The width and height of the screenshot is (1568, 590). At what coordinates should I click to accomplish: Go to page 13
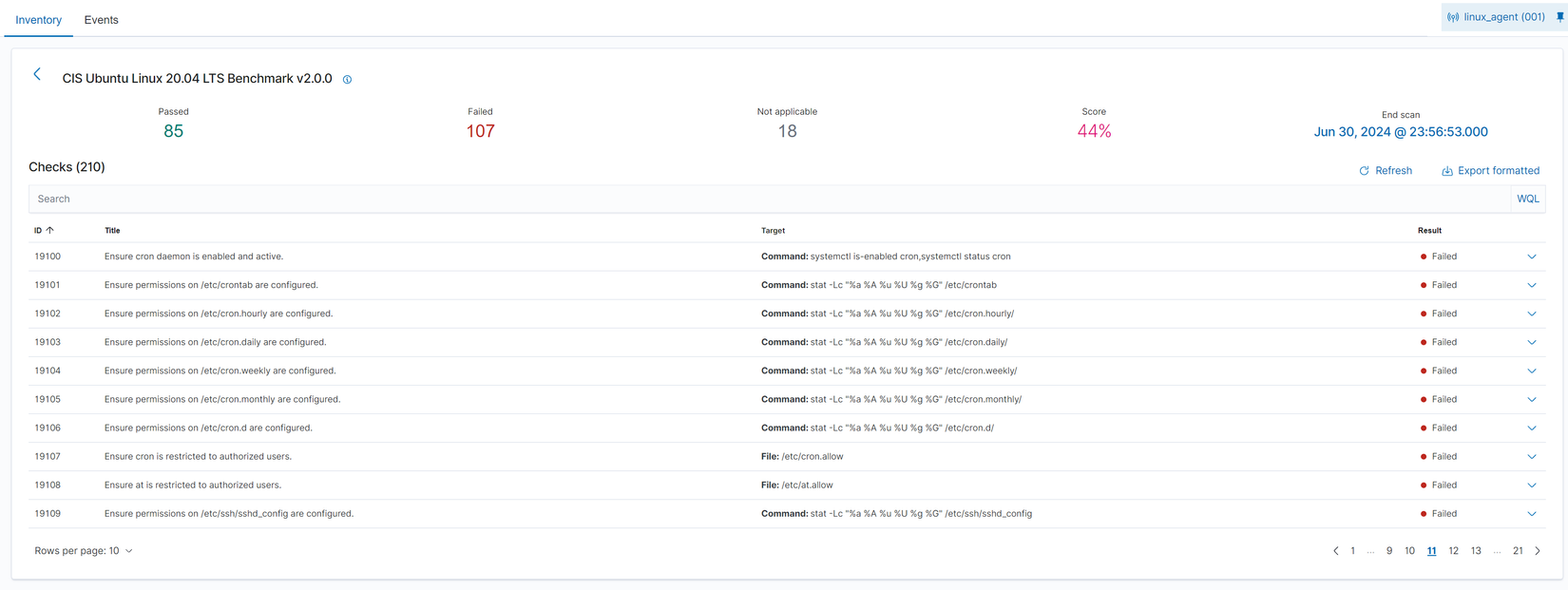[1476, 551]
